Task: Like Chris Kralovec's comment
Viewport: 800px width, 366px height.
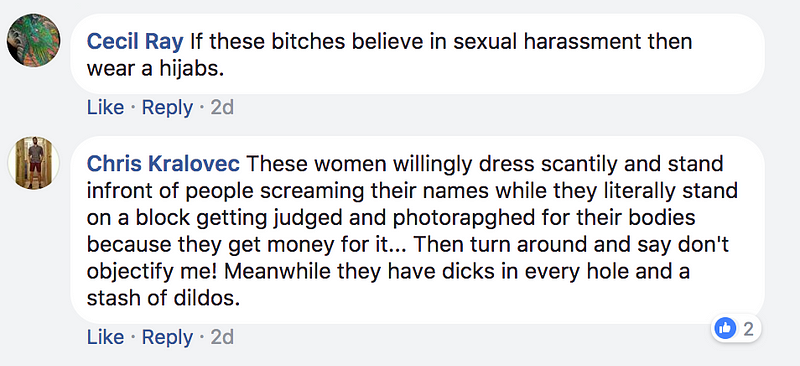Action: coord(106,337)
